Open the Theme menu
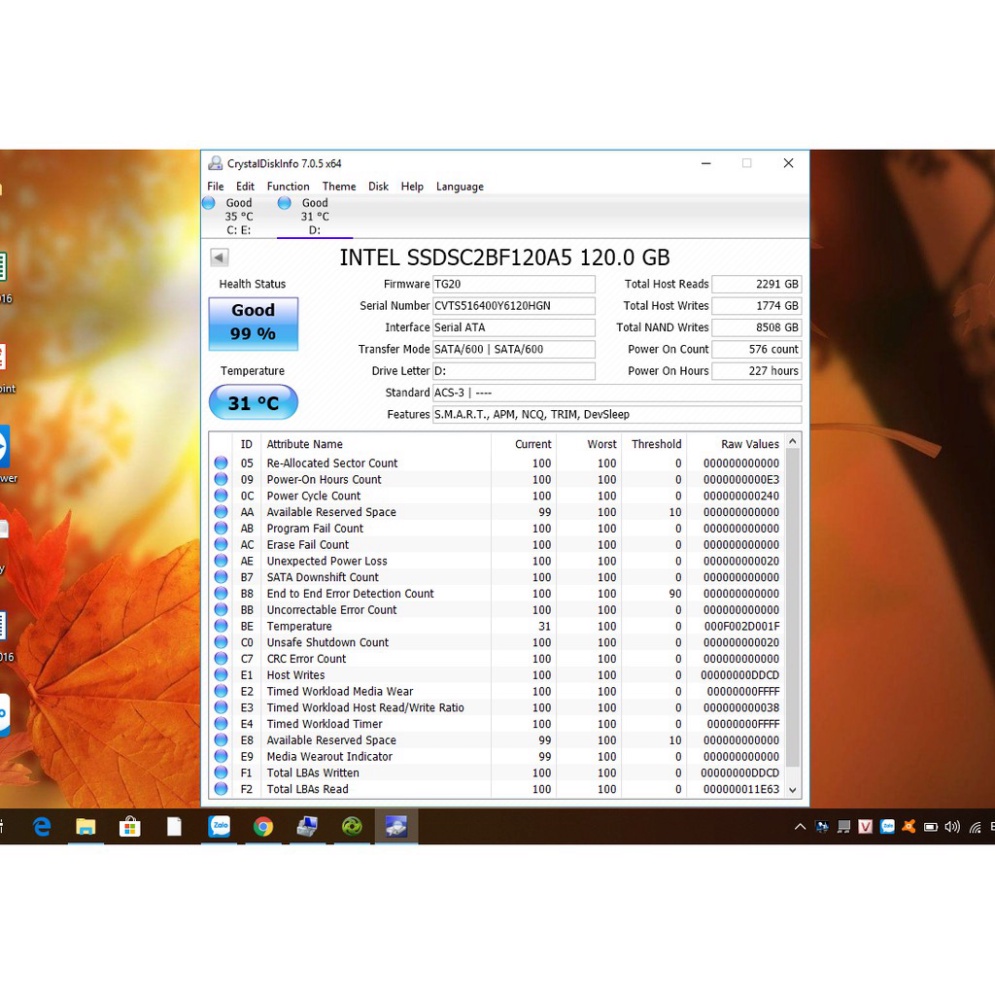 [x=339, y=187]
